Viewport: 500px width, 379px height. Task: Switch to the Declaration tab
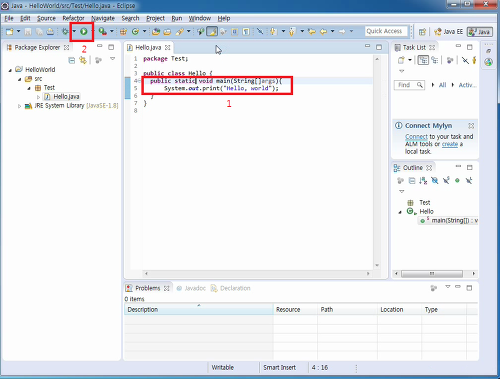coord(231,288)
